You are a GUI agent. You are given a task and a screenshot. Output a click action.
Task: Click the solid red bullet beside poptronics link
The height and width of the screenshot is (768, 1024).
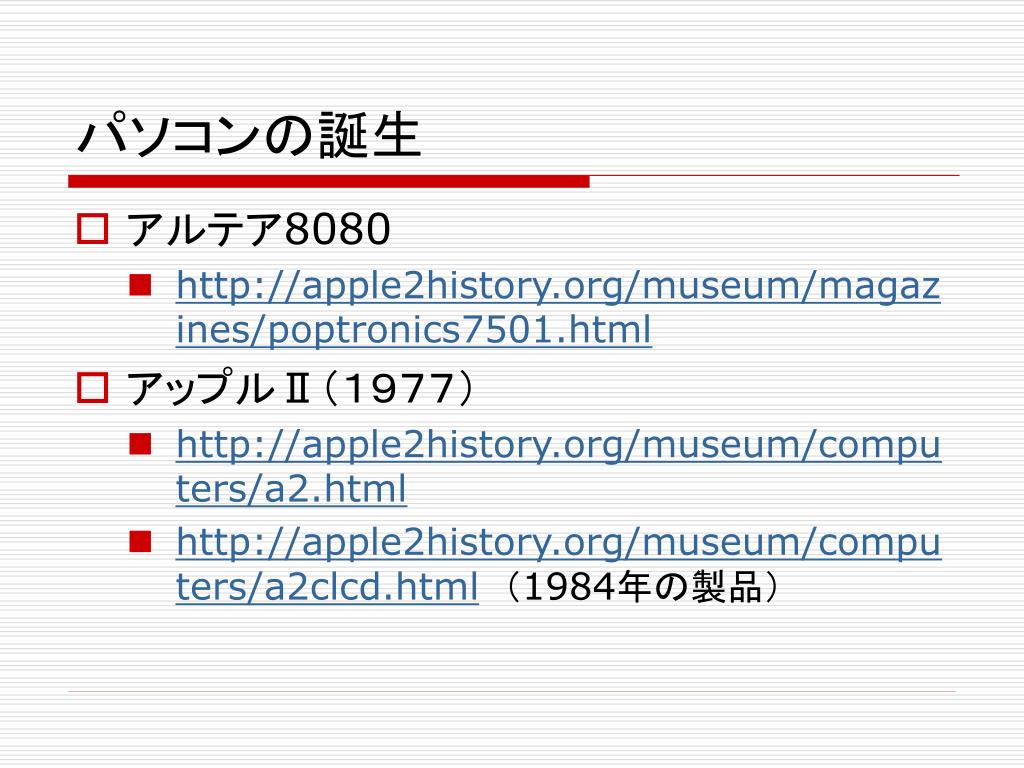[140, 285]
